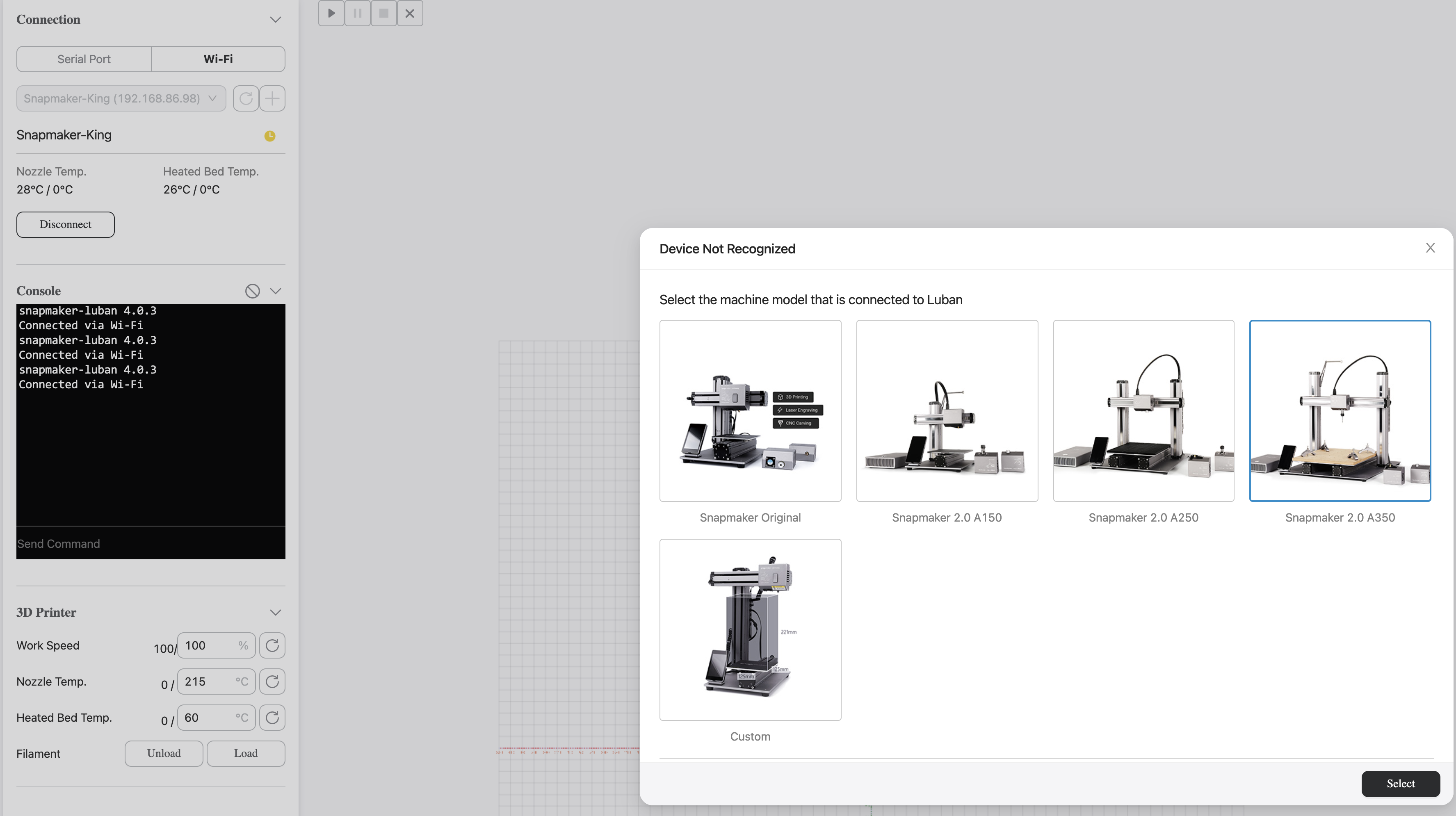
Task: Apply the Work Speed value with its refresh icon
Action: (x=272, y=645)
